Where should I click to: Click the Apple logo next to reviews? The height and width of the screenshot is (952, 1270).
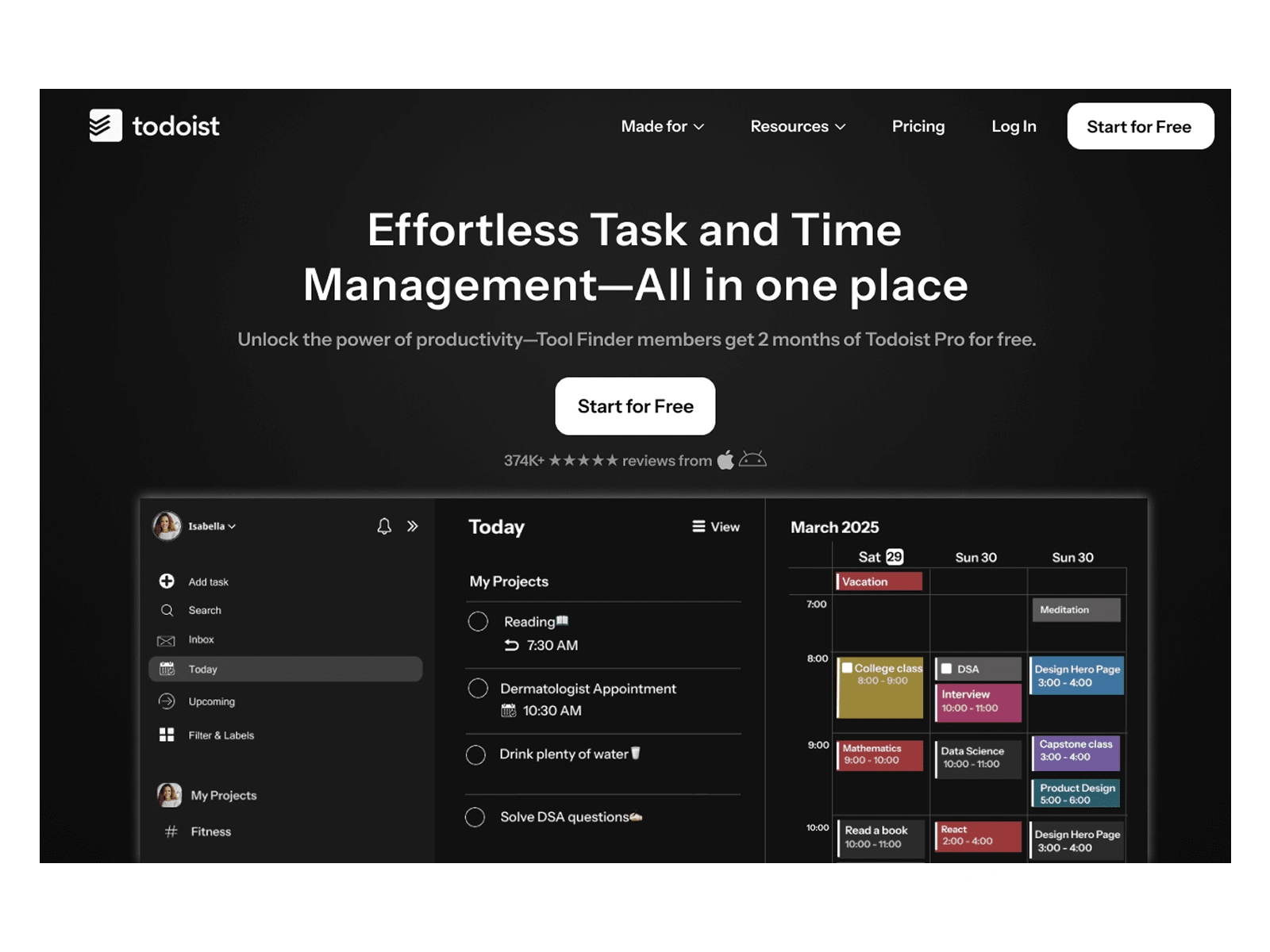pos(725,460)
